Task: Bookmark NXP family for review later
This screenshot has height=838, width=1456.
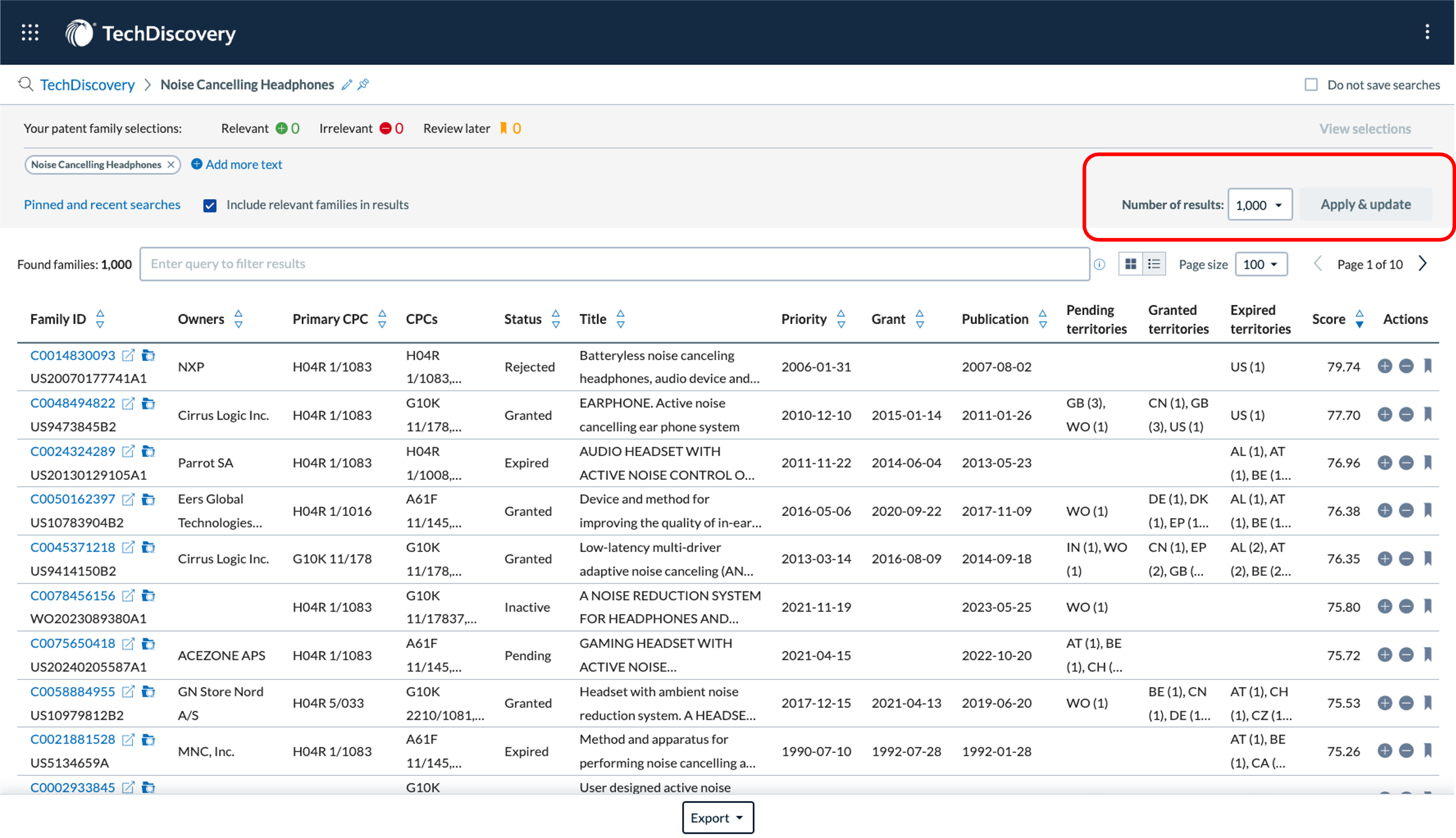Action: (1428, 366)
